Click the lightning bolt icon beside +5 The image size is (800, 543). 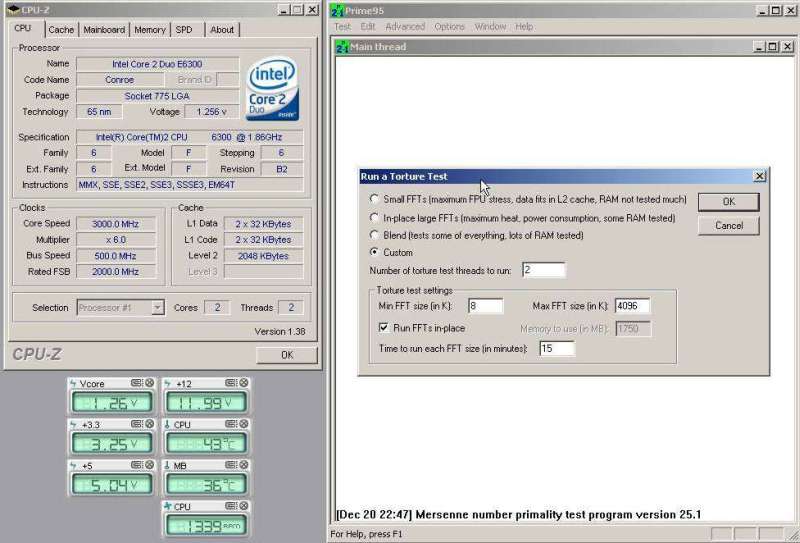tap(73, 465)
